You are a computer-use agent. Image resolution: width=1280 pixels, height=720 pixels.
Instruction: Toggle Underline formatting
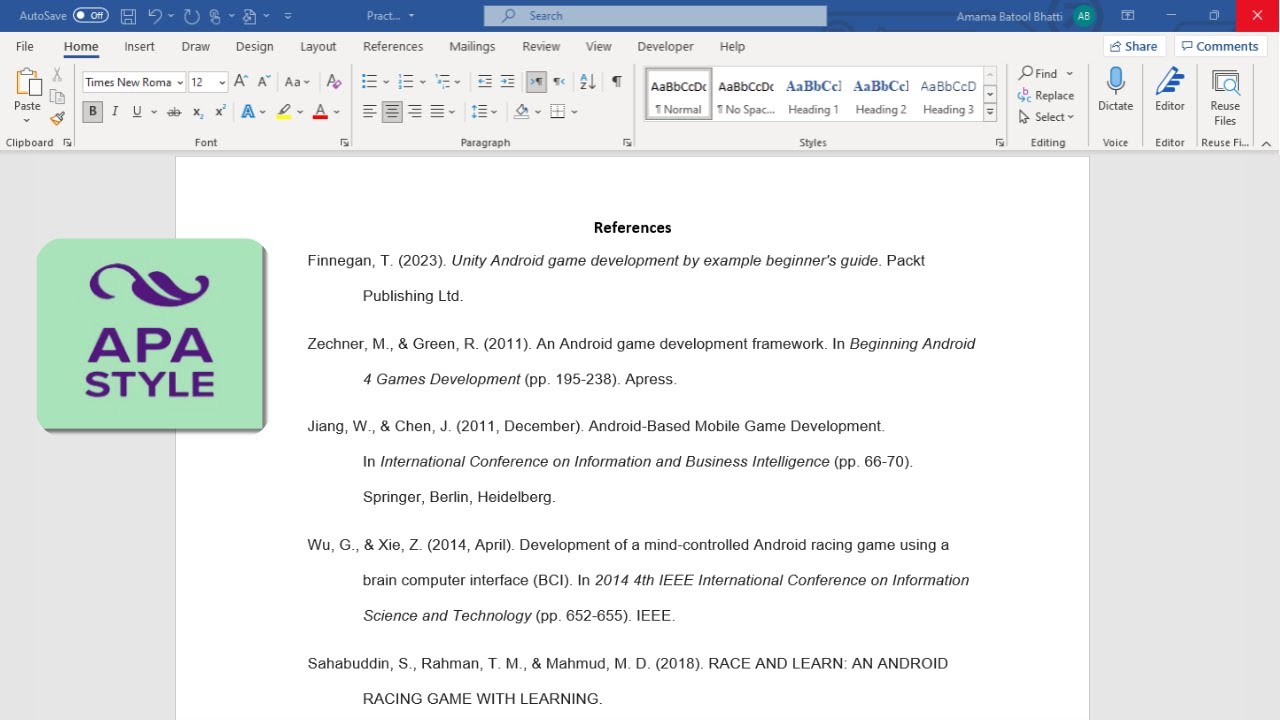click(x=137, y=112)
